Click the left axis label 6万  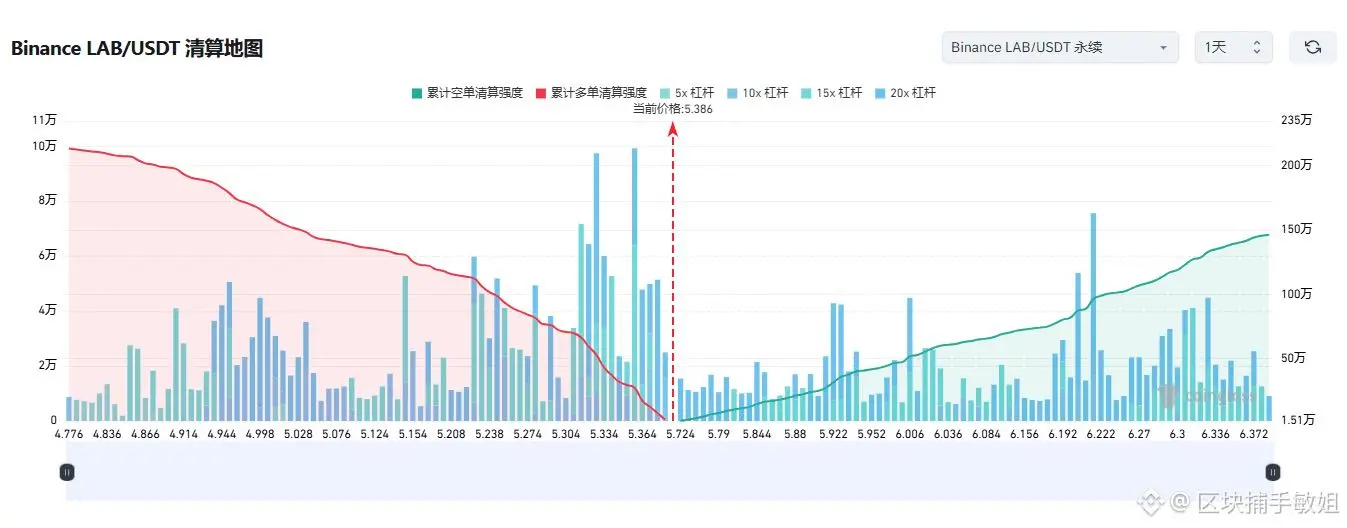tap(48, 256)
